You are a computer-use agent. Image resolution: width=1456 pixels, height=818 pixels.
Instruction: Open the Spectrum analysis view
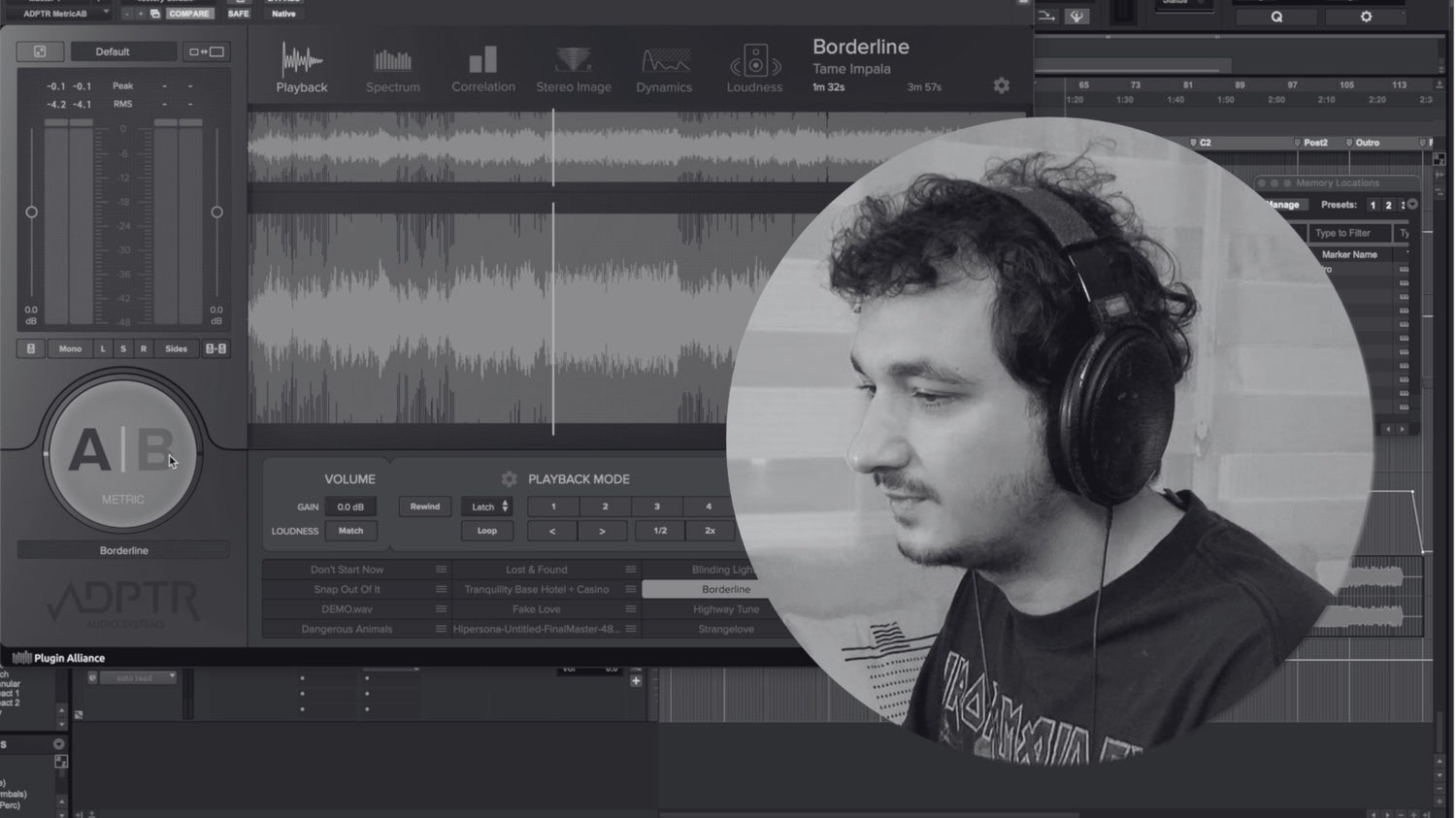(x=392, y=70)
